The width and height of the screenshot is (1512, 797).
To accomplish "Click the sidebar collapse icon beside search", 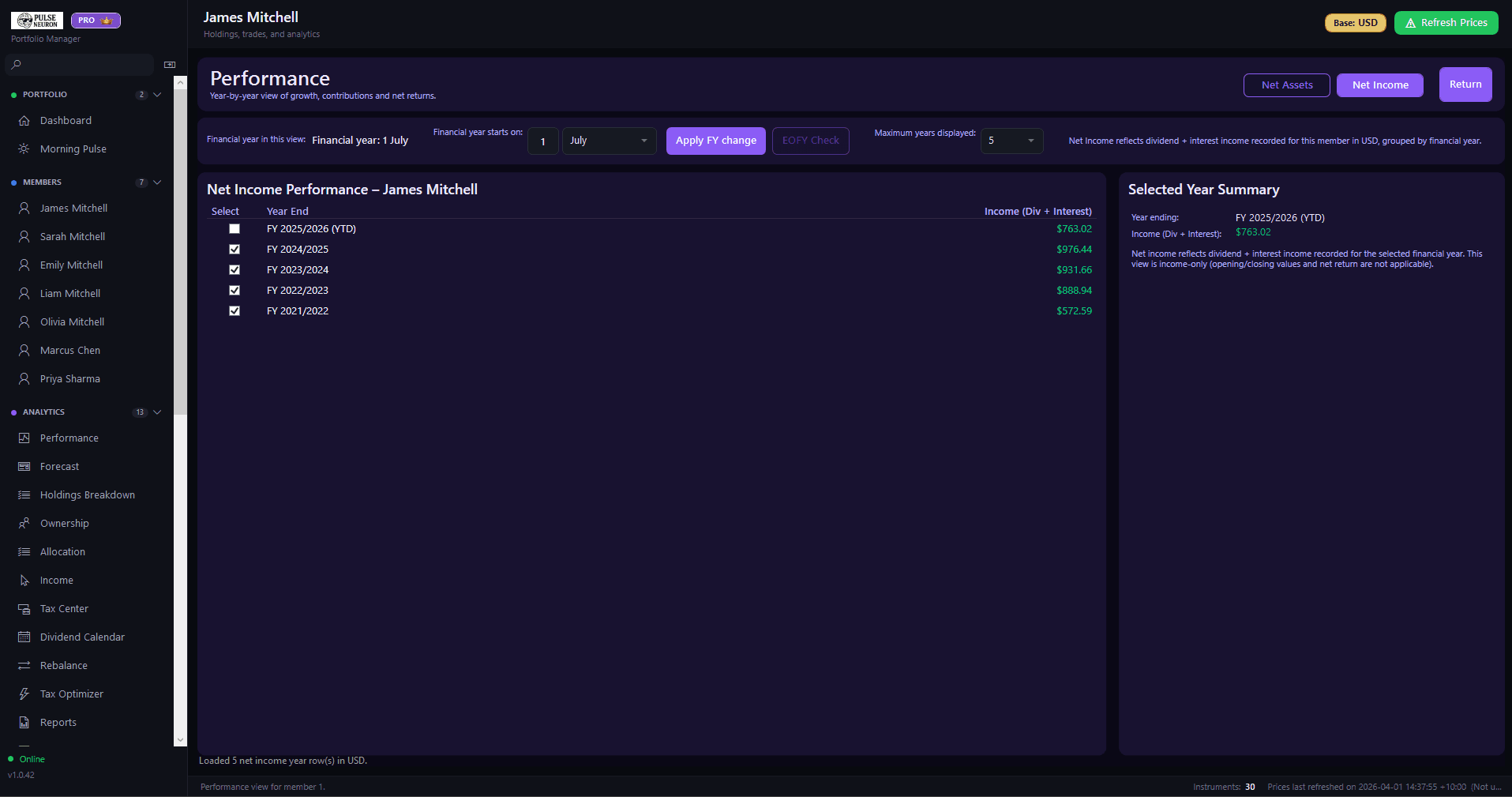I will click(169, 65).
